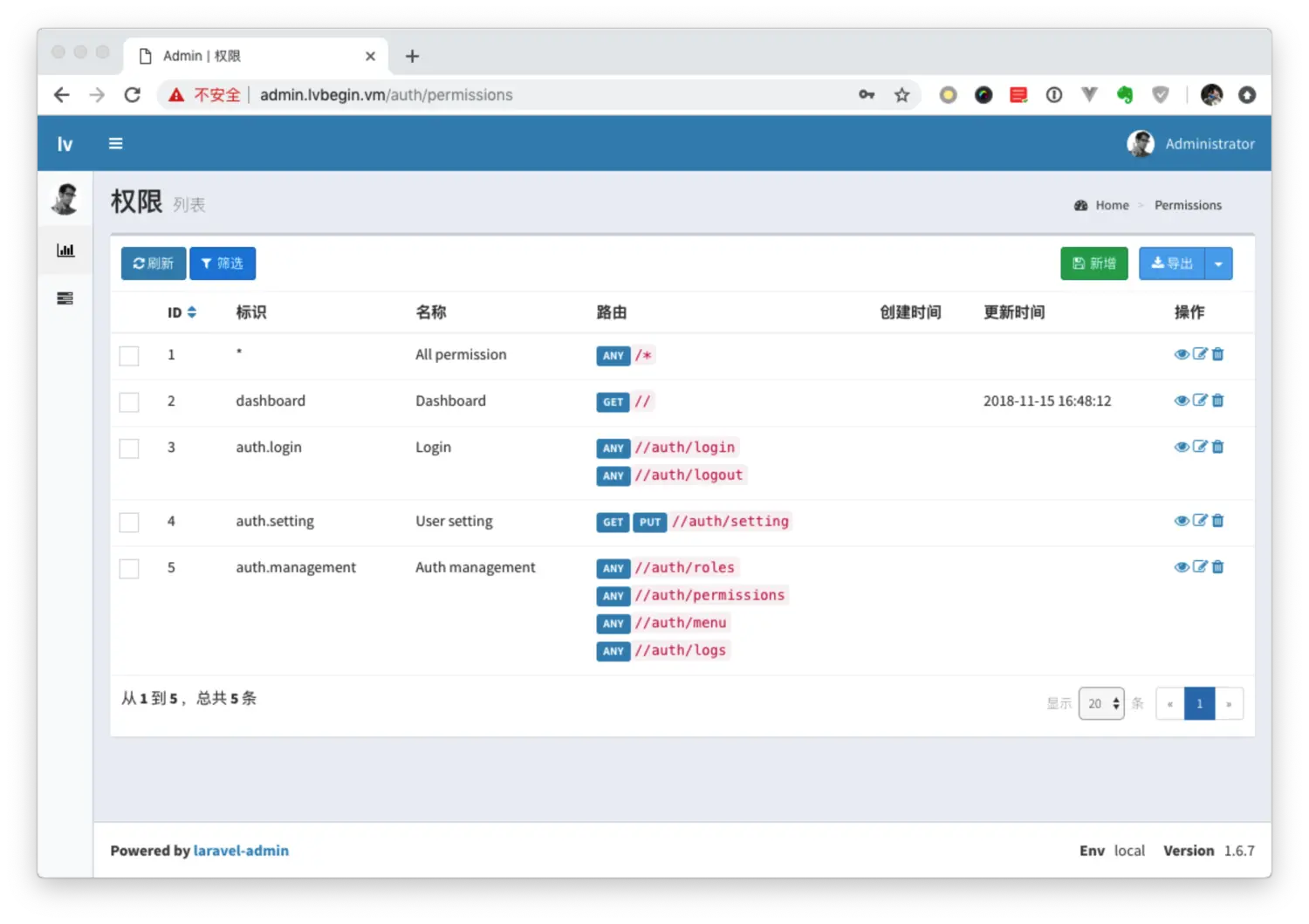Click the //auth/permissions route text
Viewport: 1309px width, 924px height.
coord(710,595)
